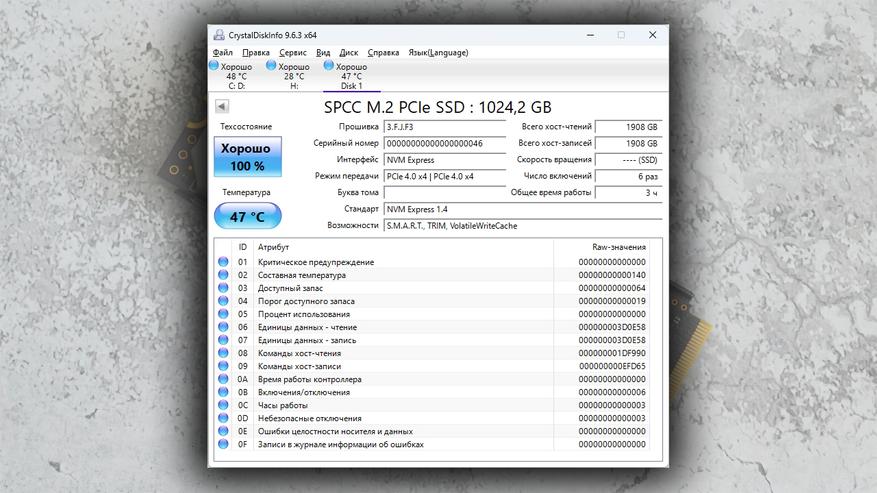Image resolution: width=877 pixels, height=493 pixels.
Task: Click the Хорошо 100 % health status button
Action: pyautogui.click(x=248, y=157)
